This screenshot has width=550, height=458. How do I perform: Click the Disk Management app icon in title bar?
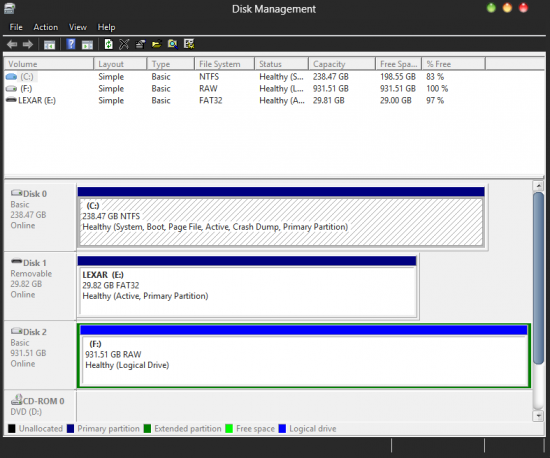(x=10, y=8)
